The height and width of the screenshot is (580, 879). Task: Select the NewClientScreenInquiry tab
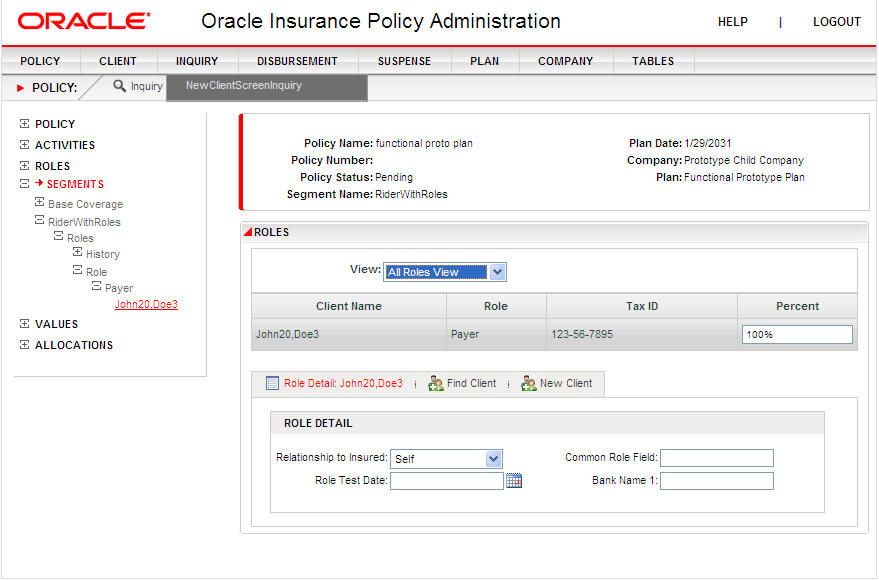coord(267,87)
